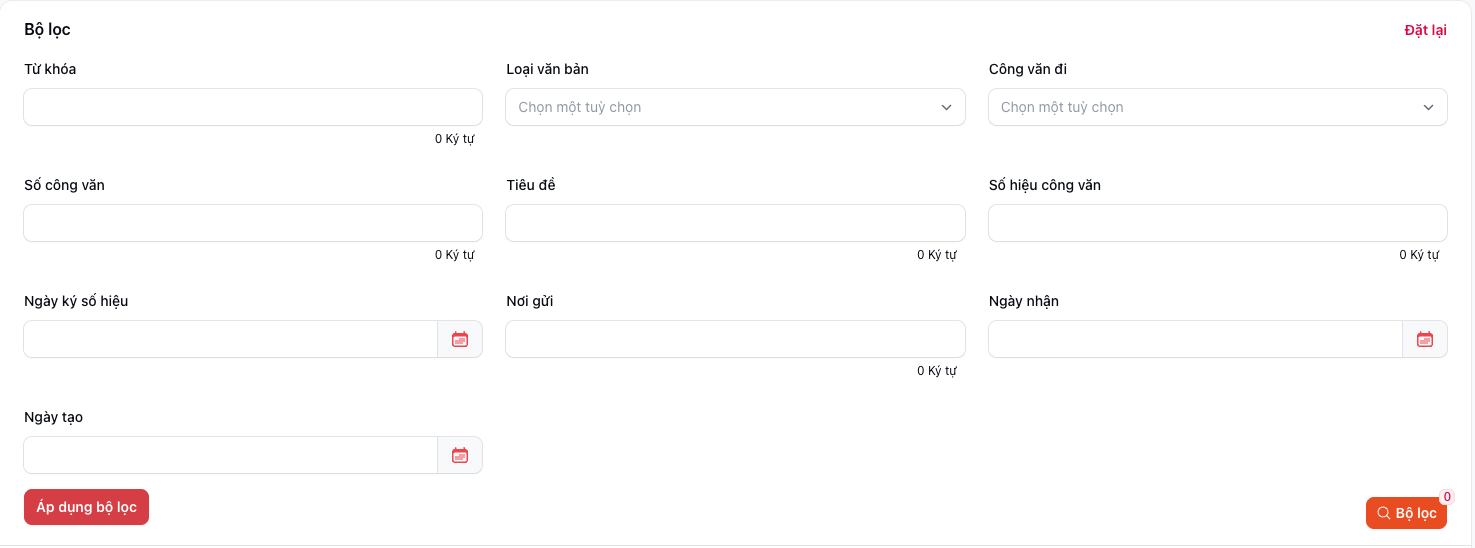Screen dimensions: 1475x548
Task: Open calendar for Ngày ký số hiệu
Action: [460, 339]
